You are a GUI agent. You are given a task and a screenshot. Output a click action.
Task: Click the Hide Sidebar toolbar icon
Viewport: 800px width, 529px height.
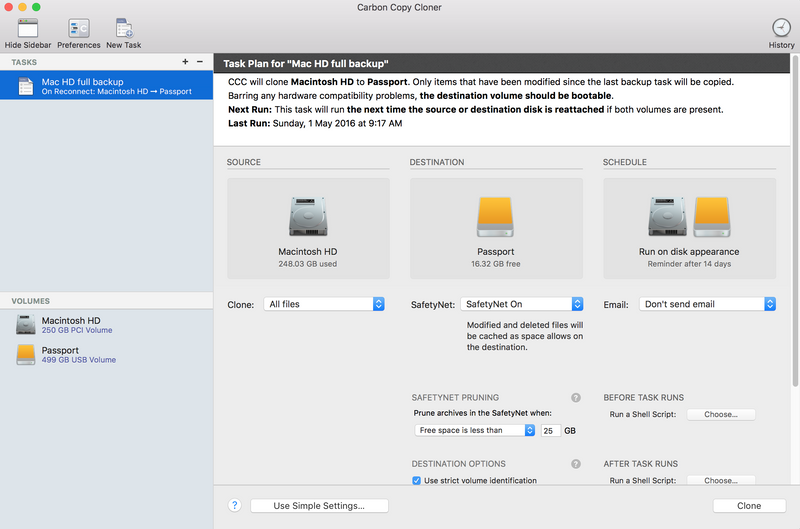pyautogui.click(x=28, y=28)
